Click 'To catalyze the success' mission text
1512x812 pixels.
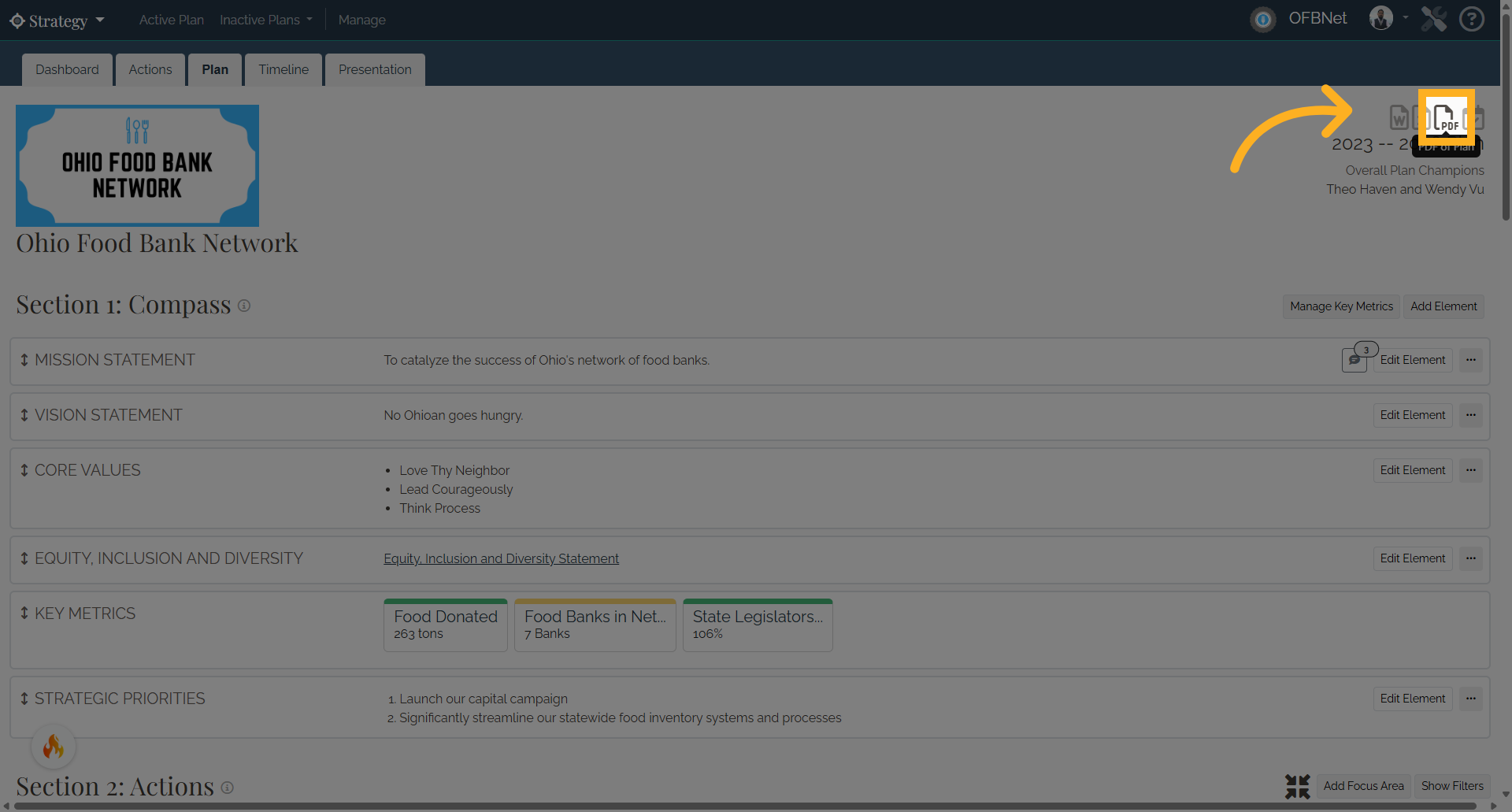click(x=547, y=360)
